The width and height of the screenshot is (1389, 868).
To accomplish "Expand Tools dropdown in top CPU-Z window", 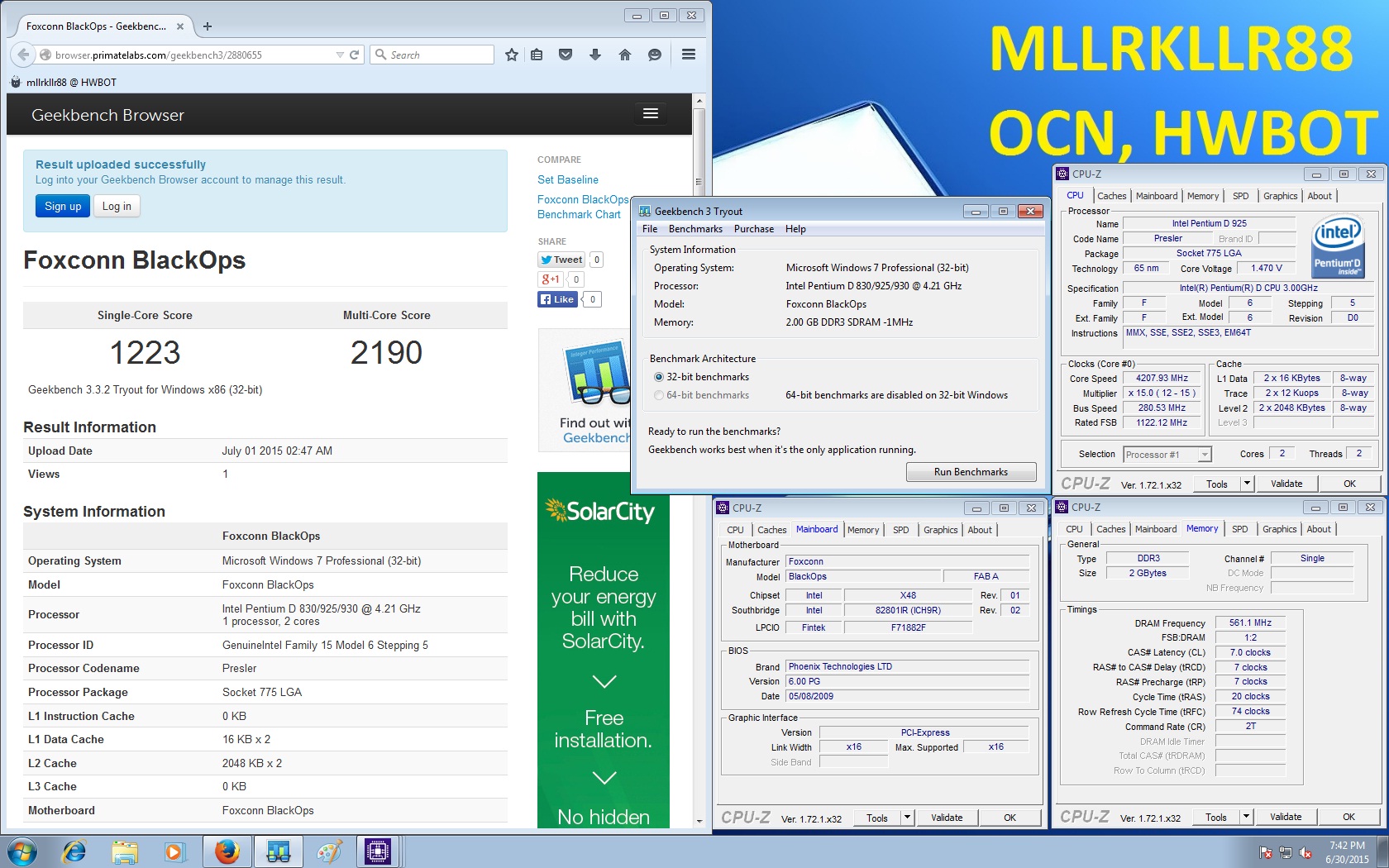I will [x=1247, y=484].
